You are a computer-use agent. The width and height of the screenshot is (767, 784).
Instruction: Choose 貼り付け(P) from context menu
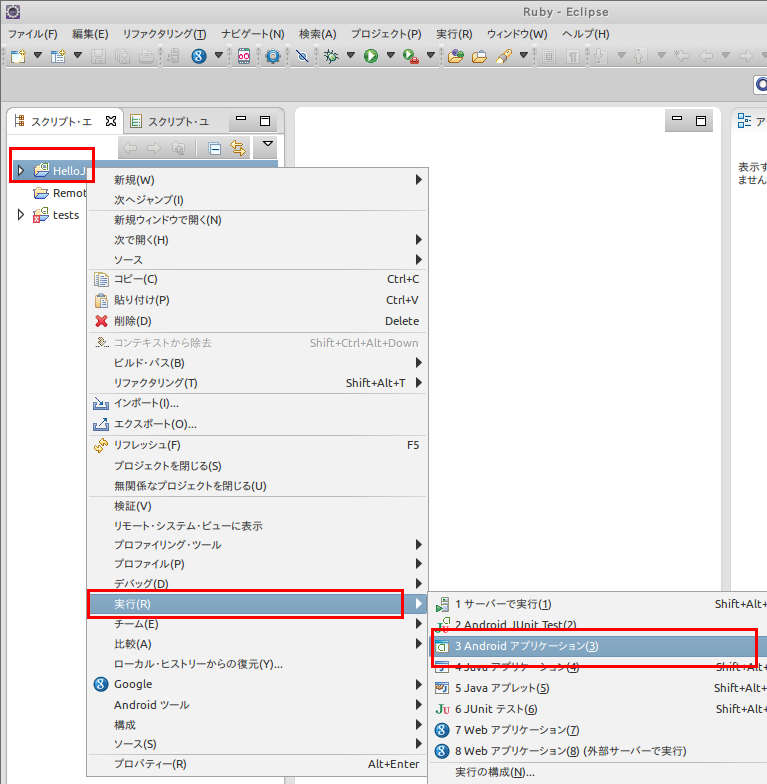click(258, 300)
